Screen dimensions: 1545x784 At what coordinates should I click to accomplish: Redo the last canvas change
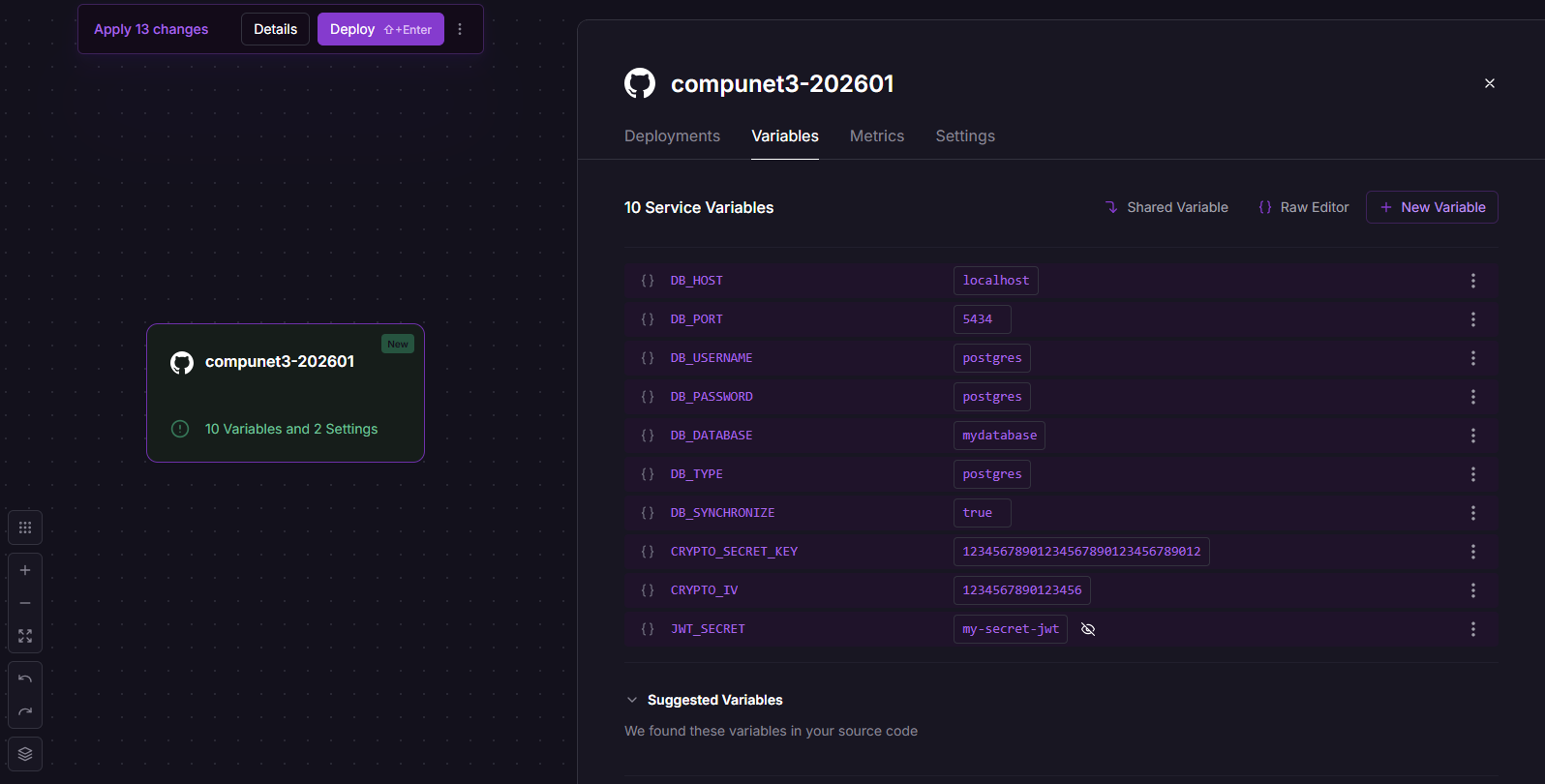coord(25,711)
